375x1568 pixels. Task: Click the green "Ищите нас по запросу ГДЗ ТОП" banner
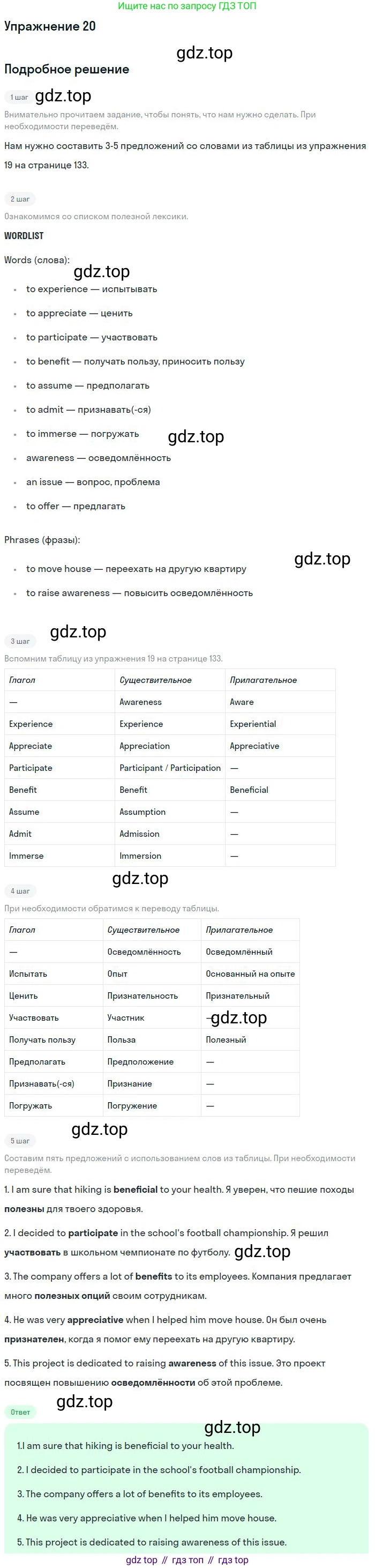[x=187, y=6]
